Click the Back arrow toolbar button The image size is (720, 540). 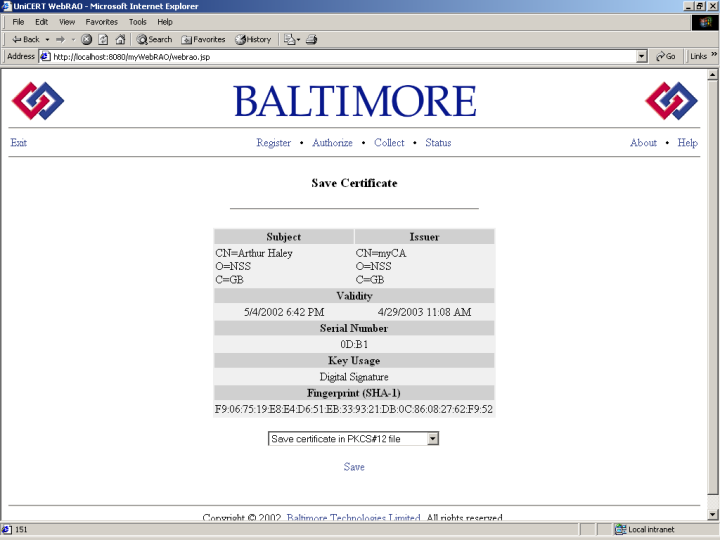(x=26, y=39)
